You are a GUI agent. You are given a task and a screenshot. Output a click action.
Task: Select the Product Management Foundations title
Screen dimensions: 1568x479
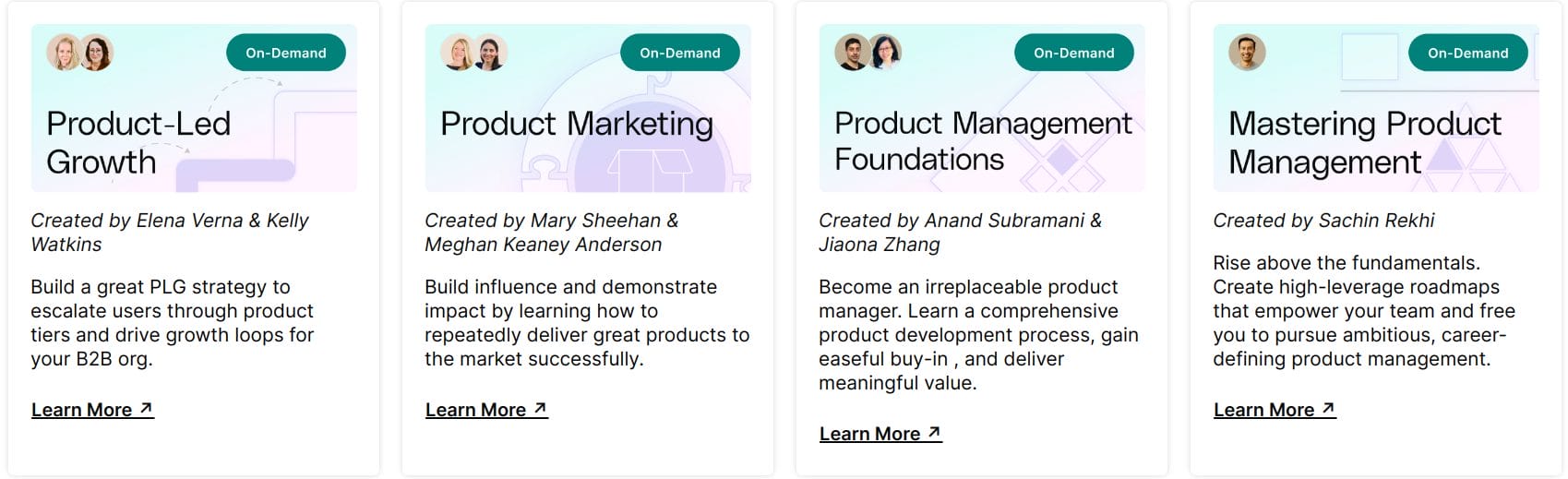click(983, 141)
